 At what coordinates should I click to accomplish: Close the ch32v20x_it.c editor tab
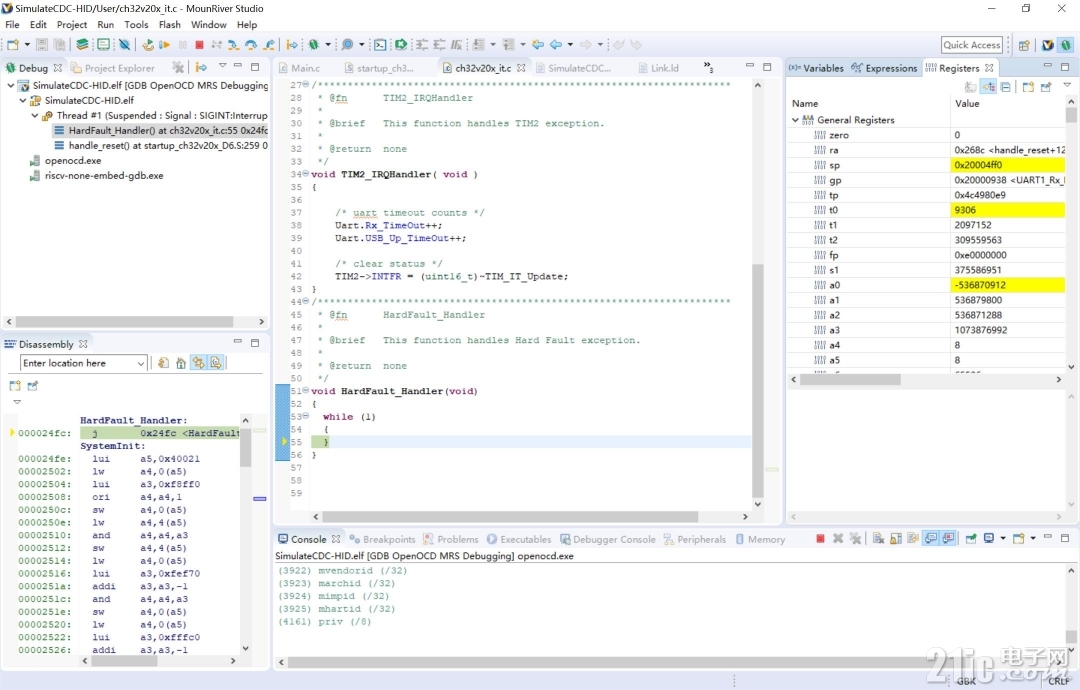click(x=521, y=67)
